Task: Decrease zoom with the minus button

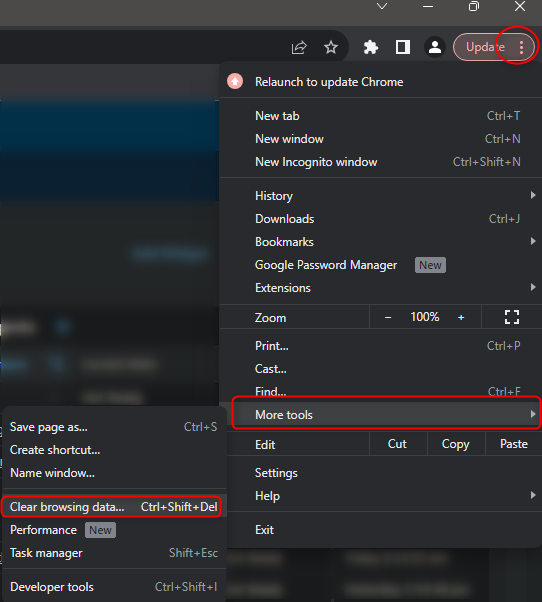Action: [388, 318]
